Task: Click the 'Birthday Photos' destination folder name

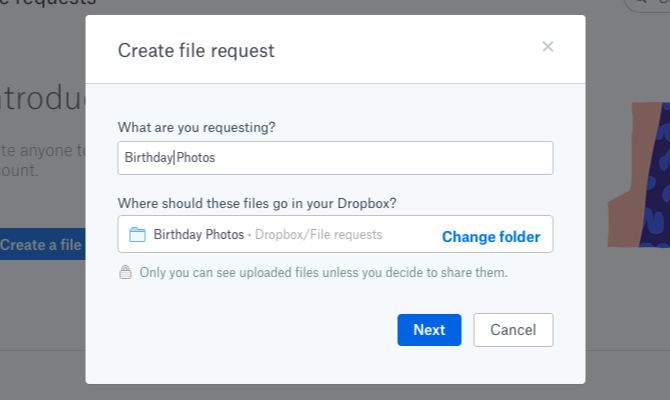Action: point(199,234)
